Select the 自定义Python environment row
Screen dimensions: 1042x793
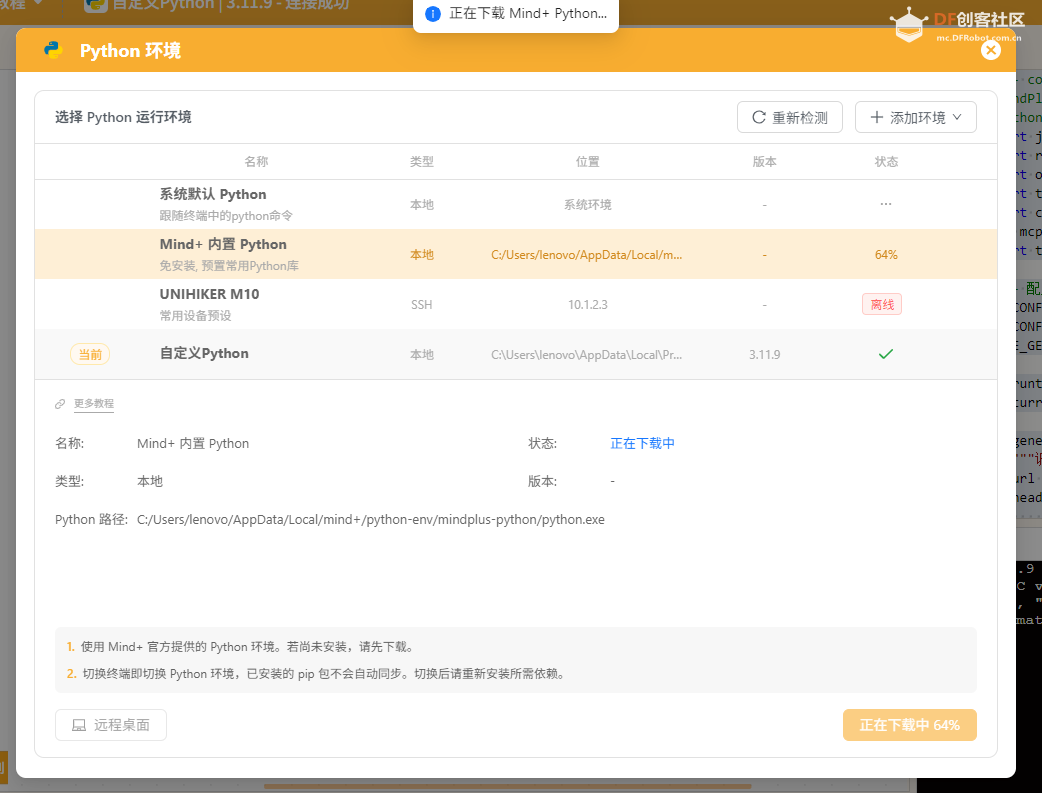point(516,354)
